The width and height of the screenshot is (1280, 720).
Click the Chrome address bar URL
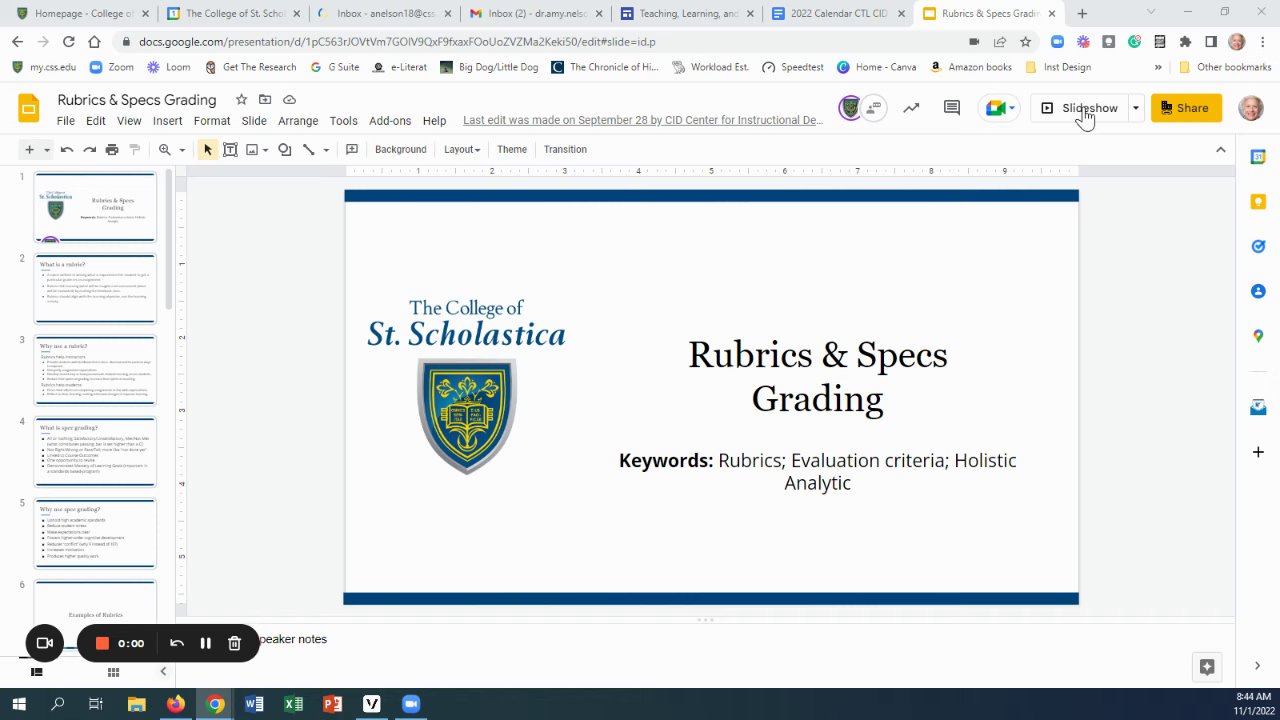398,42
